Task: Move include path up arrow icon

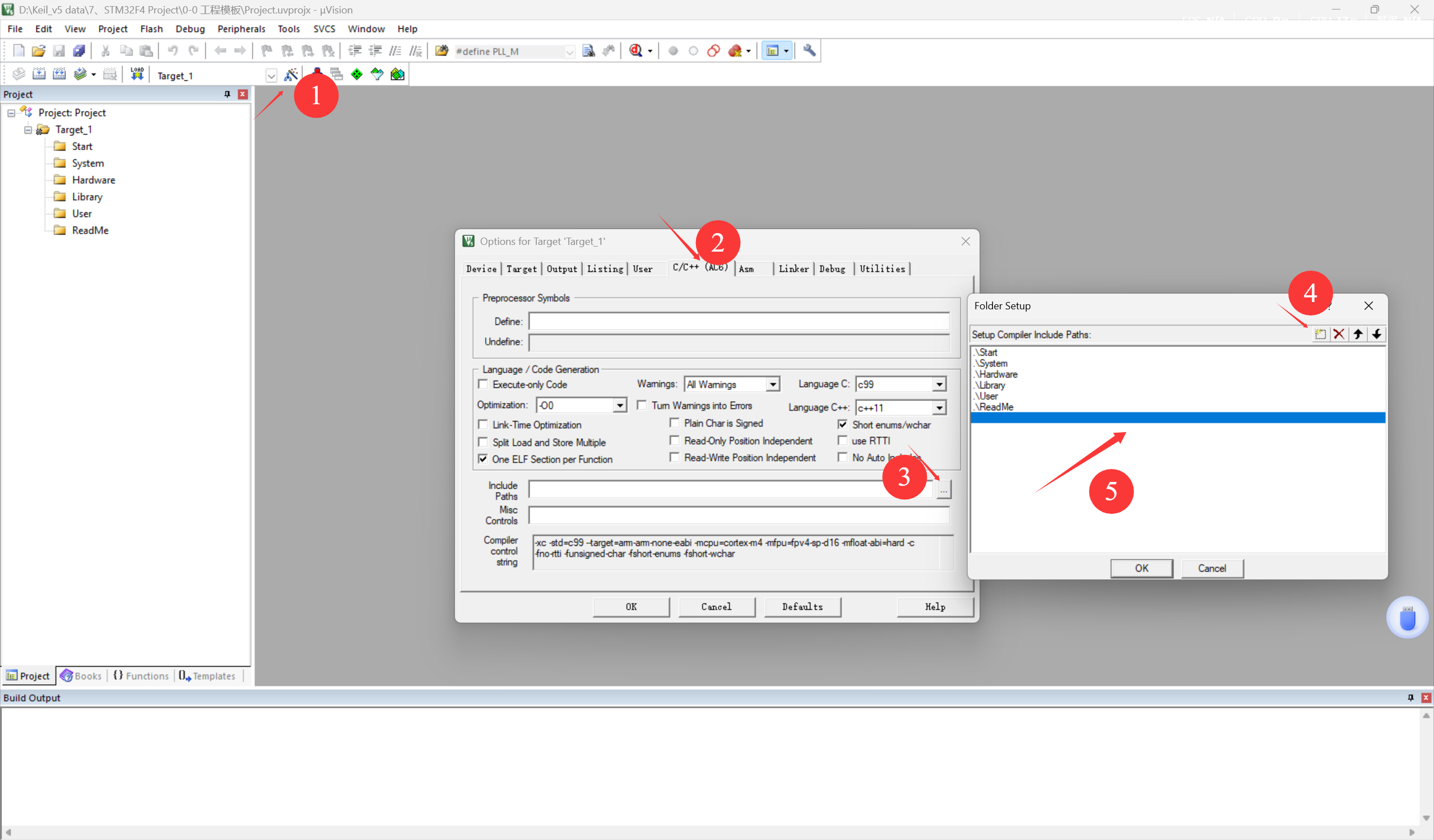Action: click(x=1358, y=335)
